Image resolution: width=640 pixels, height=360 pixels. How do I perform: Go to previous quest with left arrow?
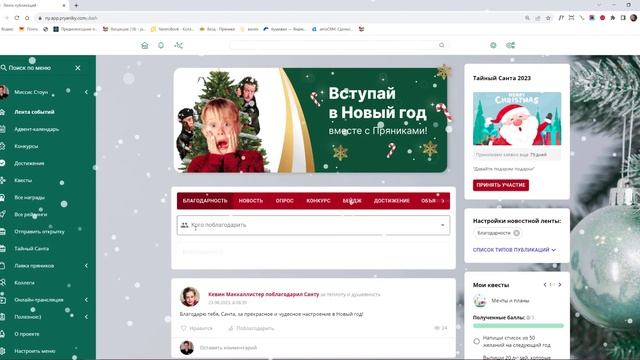pyautogui.click(x=545, y=285)
